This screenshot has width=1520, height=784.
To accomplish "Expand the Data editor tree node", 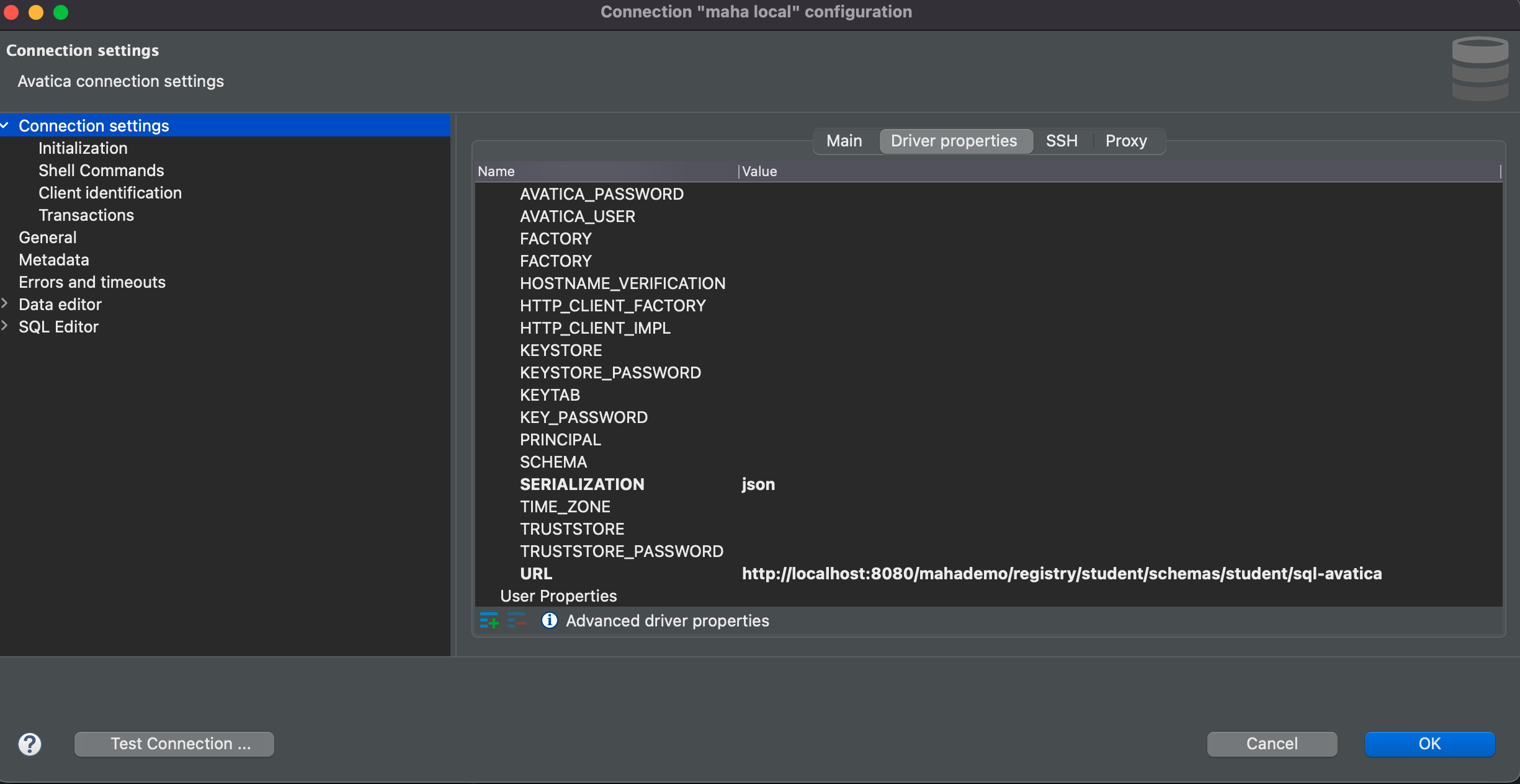I will point(6,304).
